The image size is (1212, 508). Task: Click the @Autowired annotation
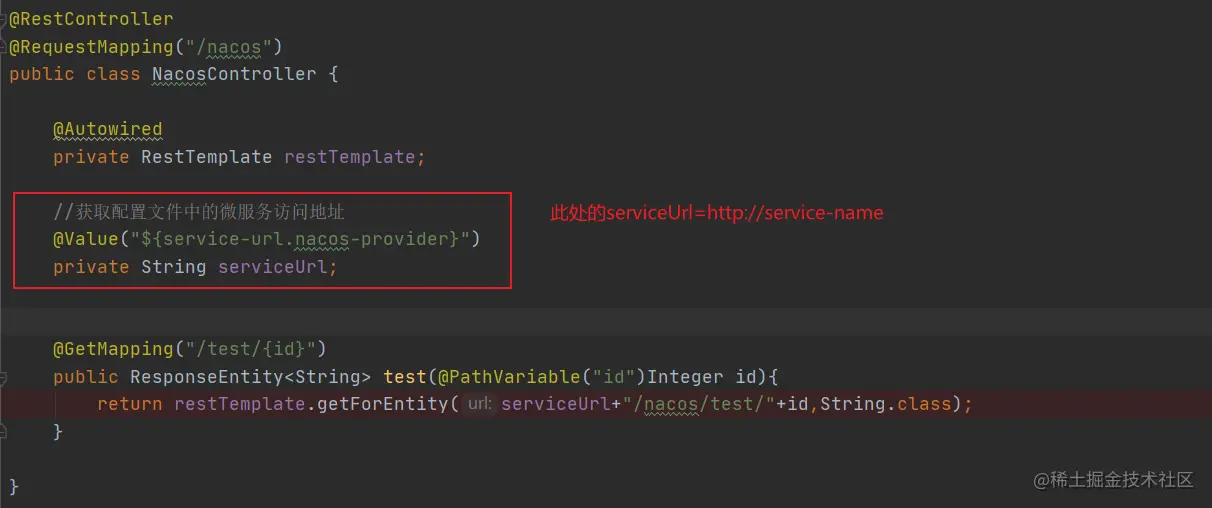pyautogui.click(x=107, y=129)
